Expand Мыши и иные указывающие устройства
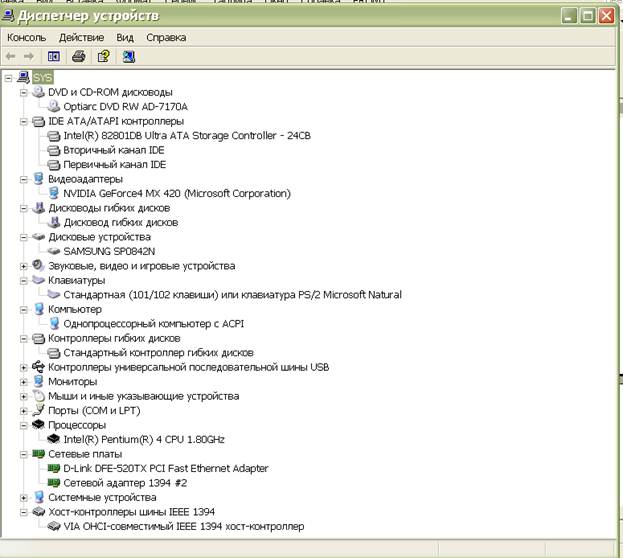623x558 pixels. (x=24, y=396)
